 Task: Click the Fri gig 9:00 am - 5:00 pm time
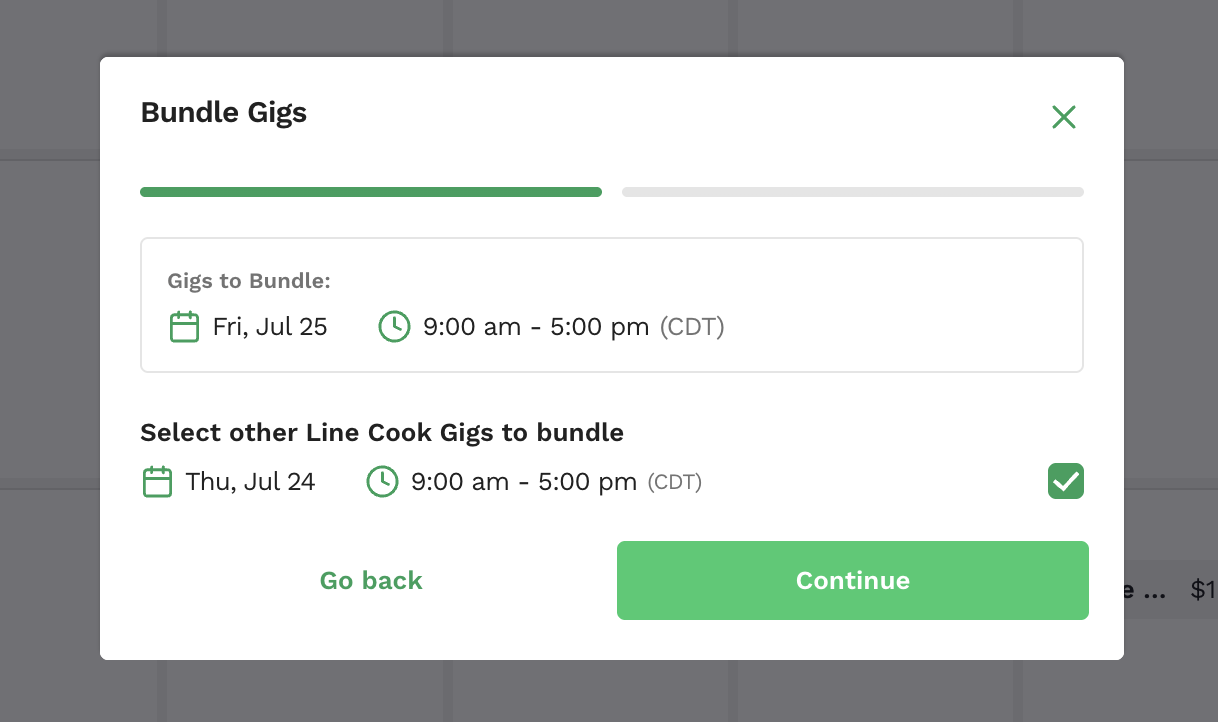point(536,327)
